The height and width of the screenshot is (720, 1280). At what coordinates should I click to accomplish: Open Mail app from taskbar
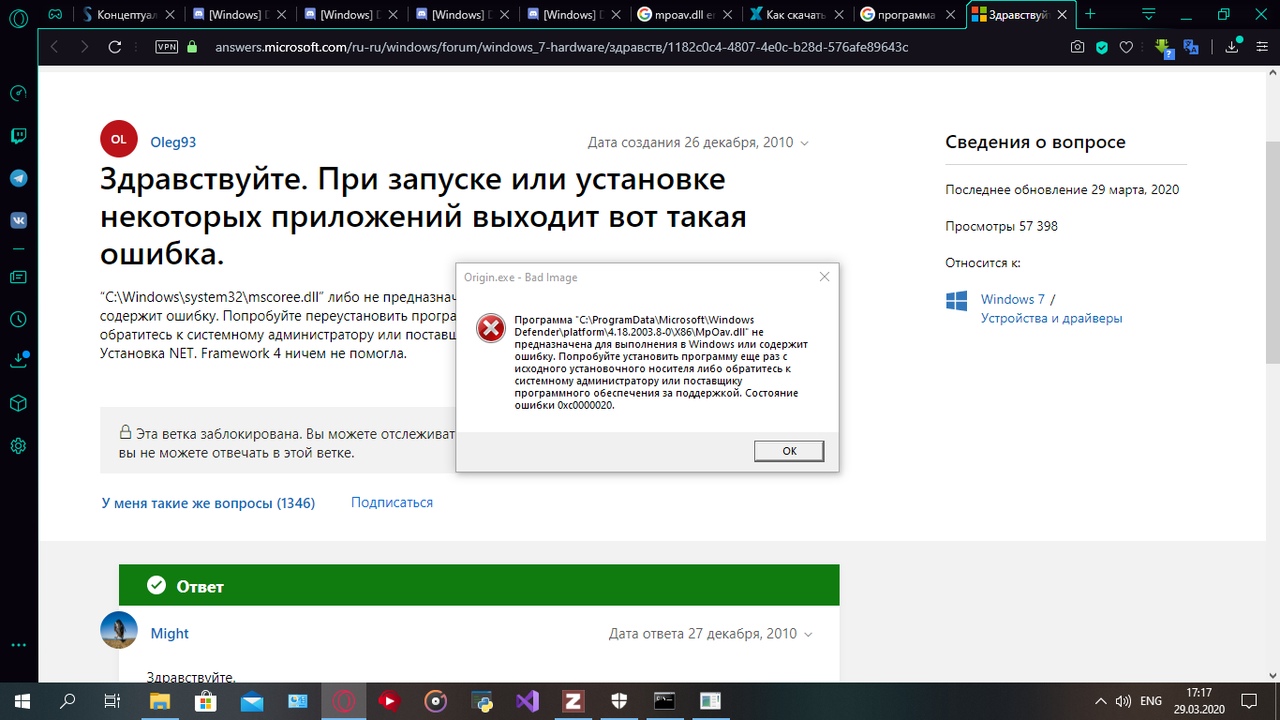(252, 701)
